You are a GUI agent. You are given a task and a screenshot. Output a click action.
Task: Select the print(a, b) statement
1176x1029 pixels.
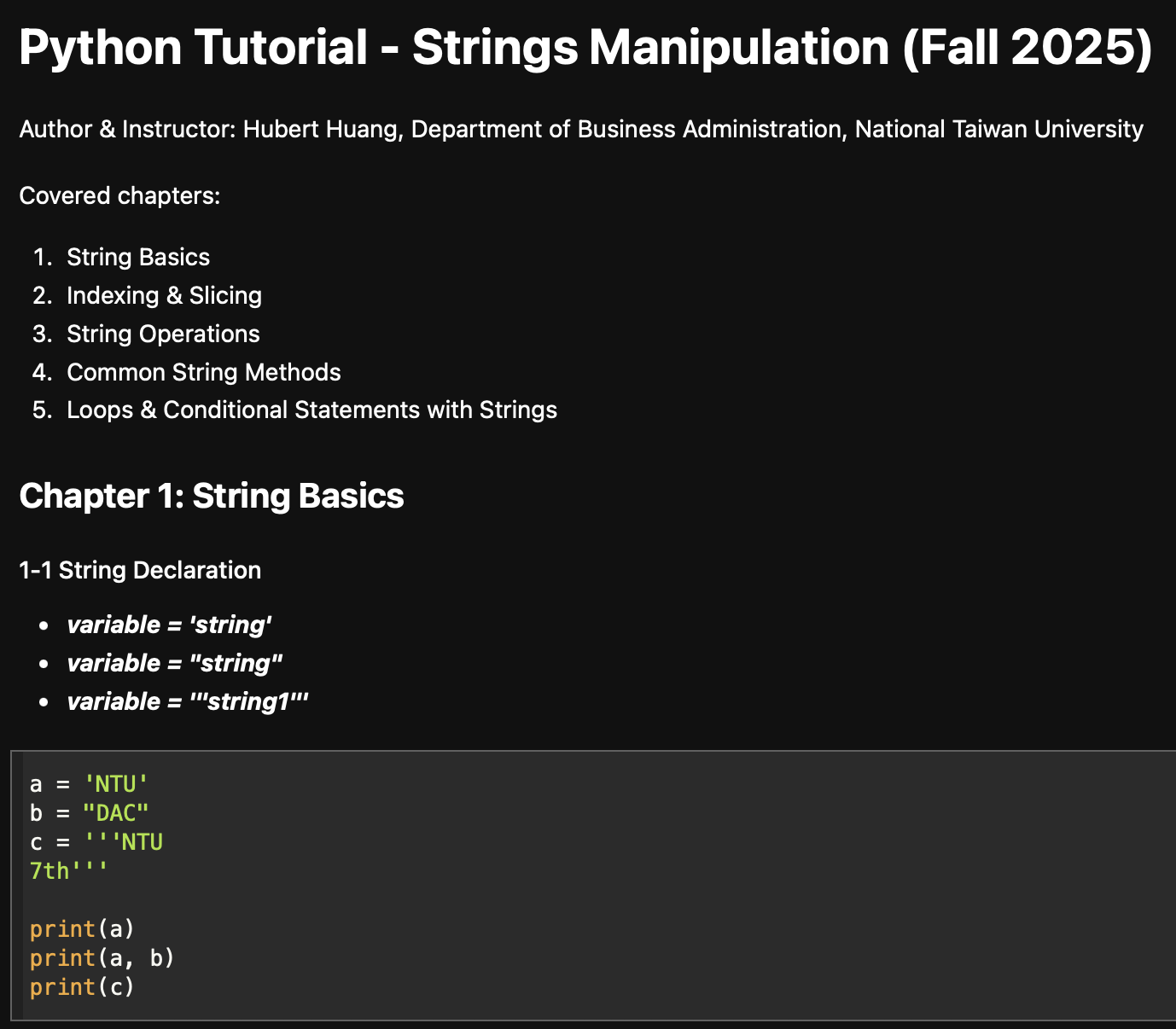coord(102,958)
